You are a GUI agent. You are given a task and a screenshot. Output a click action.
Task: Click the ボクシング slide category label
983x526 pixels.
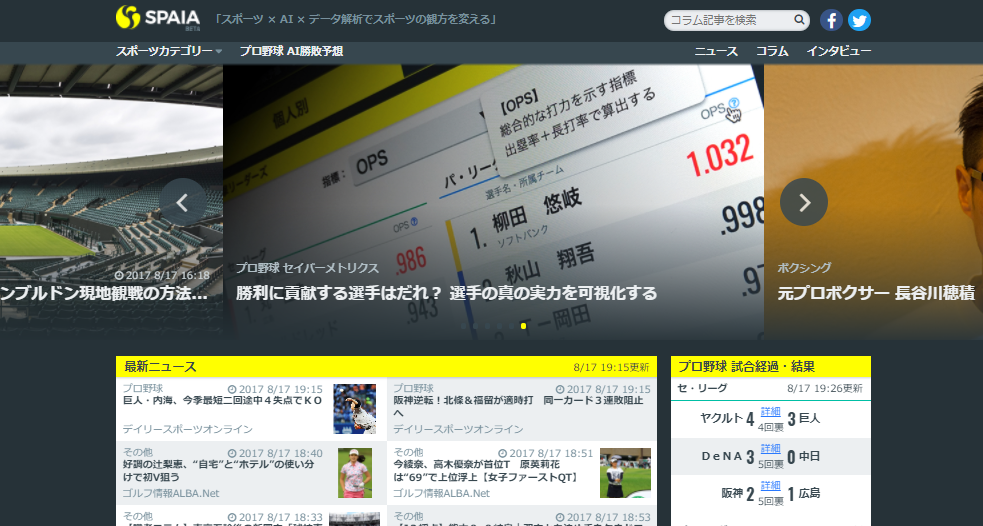pyautogui.click(x=804, y=268)
